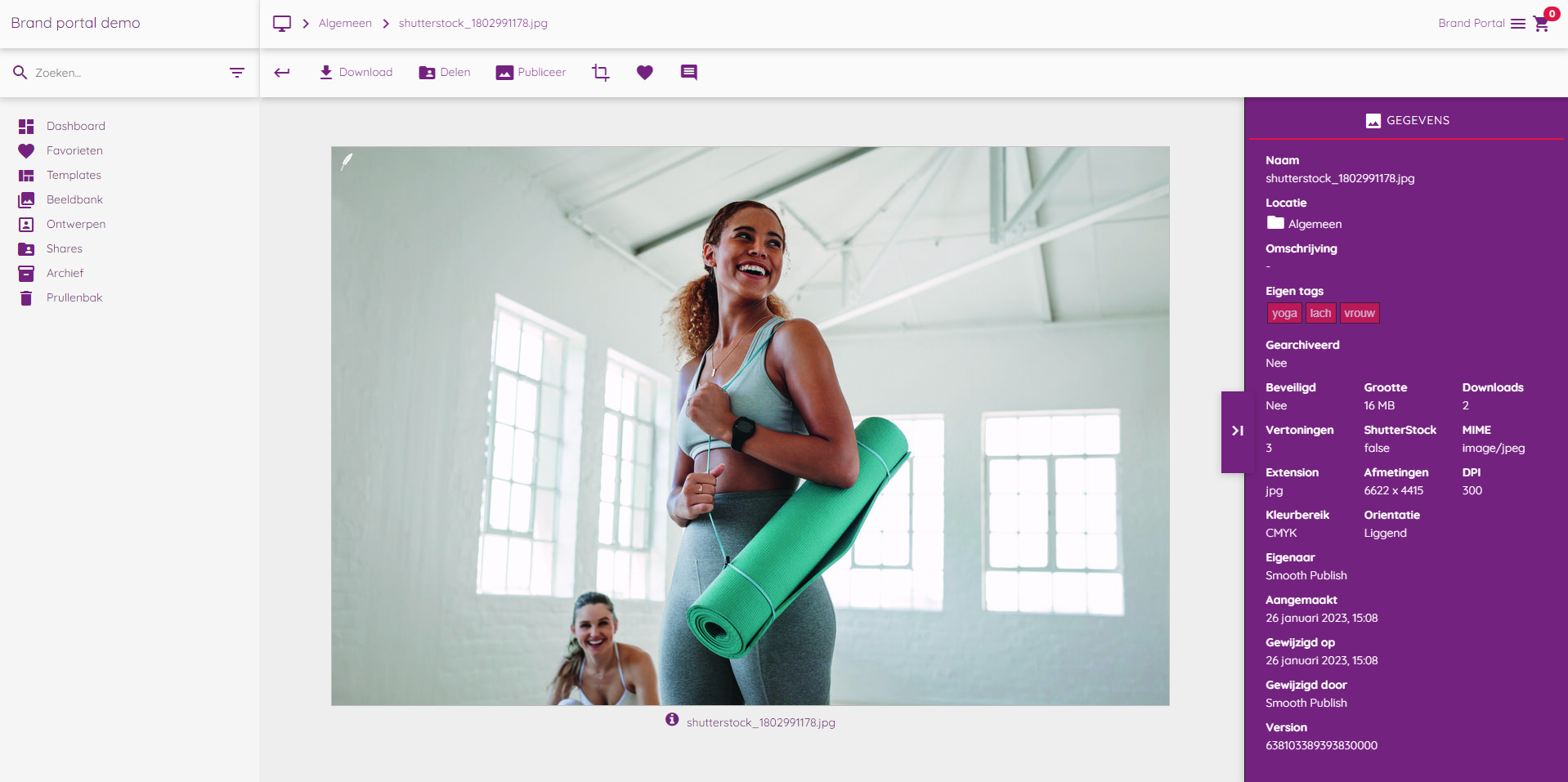Open the comments icon in the toolbar
Image resolution: width=1568 pixels, height=782 pixels.
688,72
